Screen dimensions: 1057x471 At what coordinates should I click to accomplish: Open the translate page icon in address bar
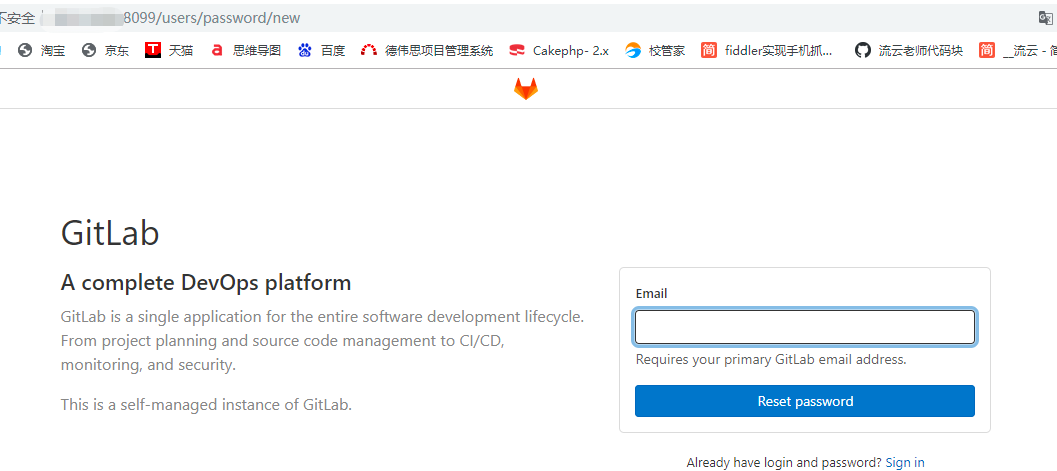[x=1046, y=18]
